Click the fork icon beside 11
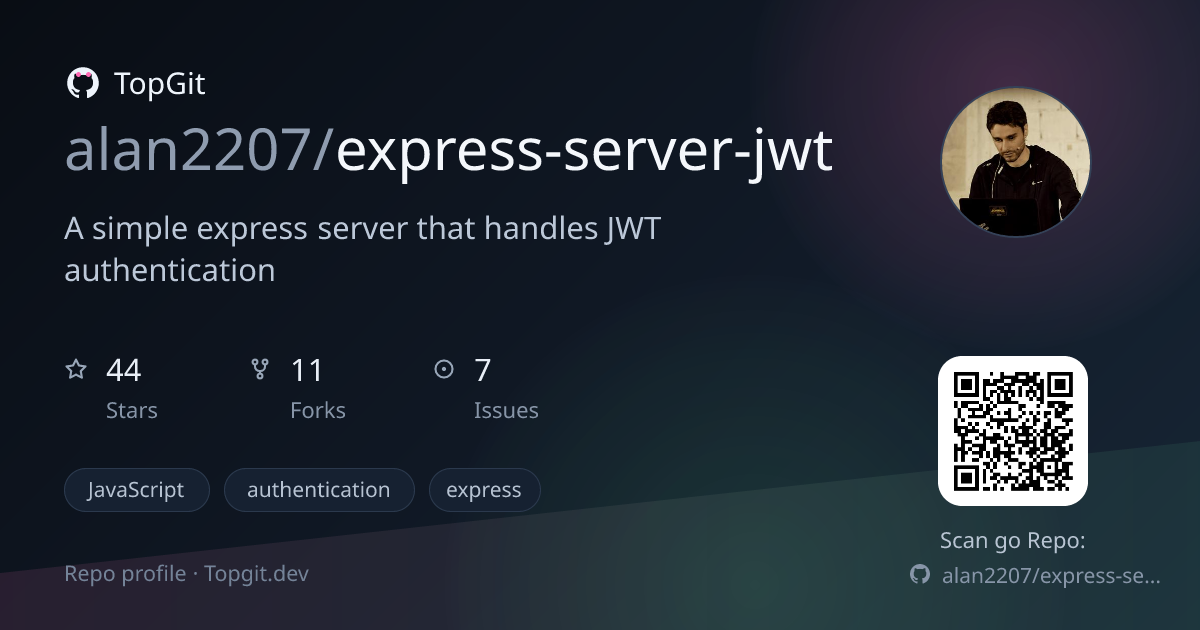The height and width of the screenshot is (630, 1200). point(260,370)
